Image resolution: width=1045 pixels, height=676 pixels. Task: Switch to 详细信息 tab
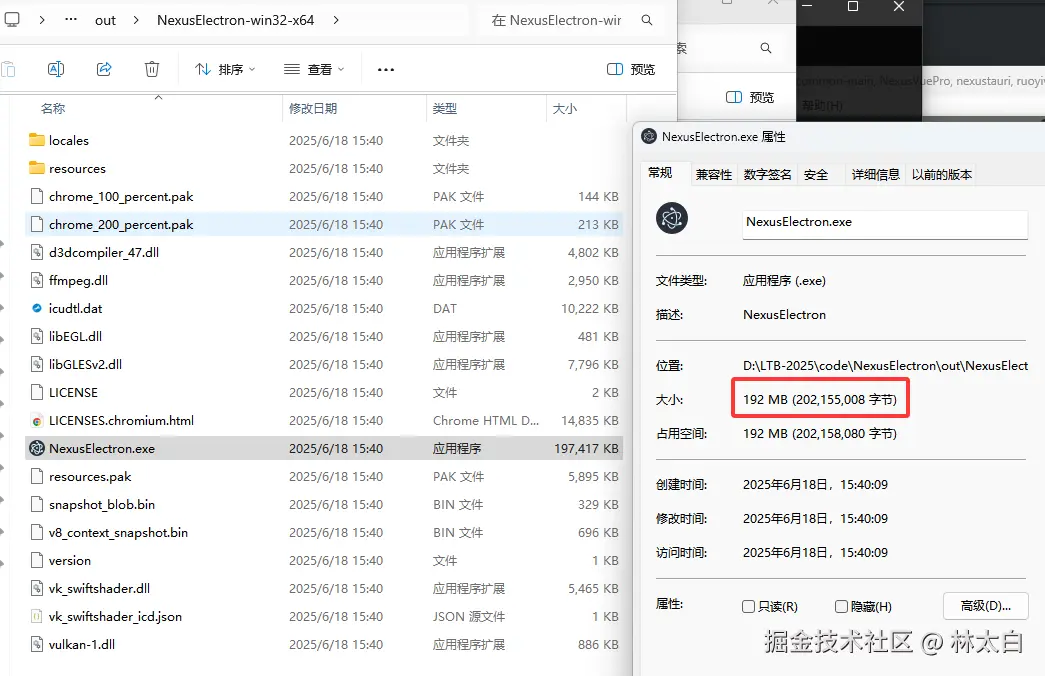(876, 175)
